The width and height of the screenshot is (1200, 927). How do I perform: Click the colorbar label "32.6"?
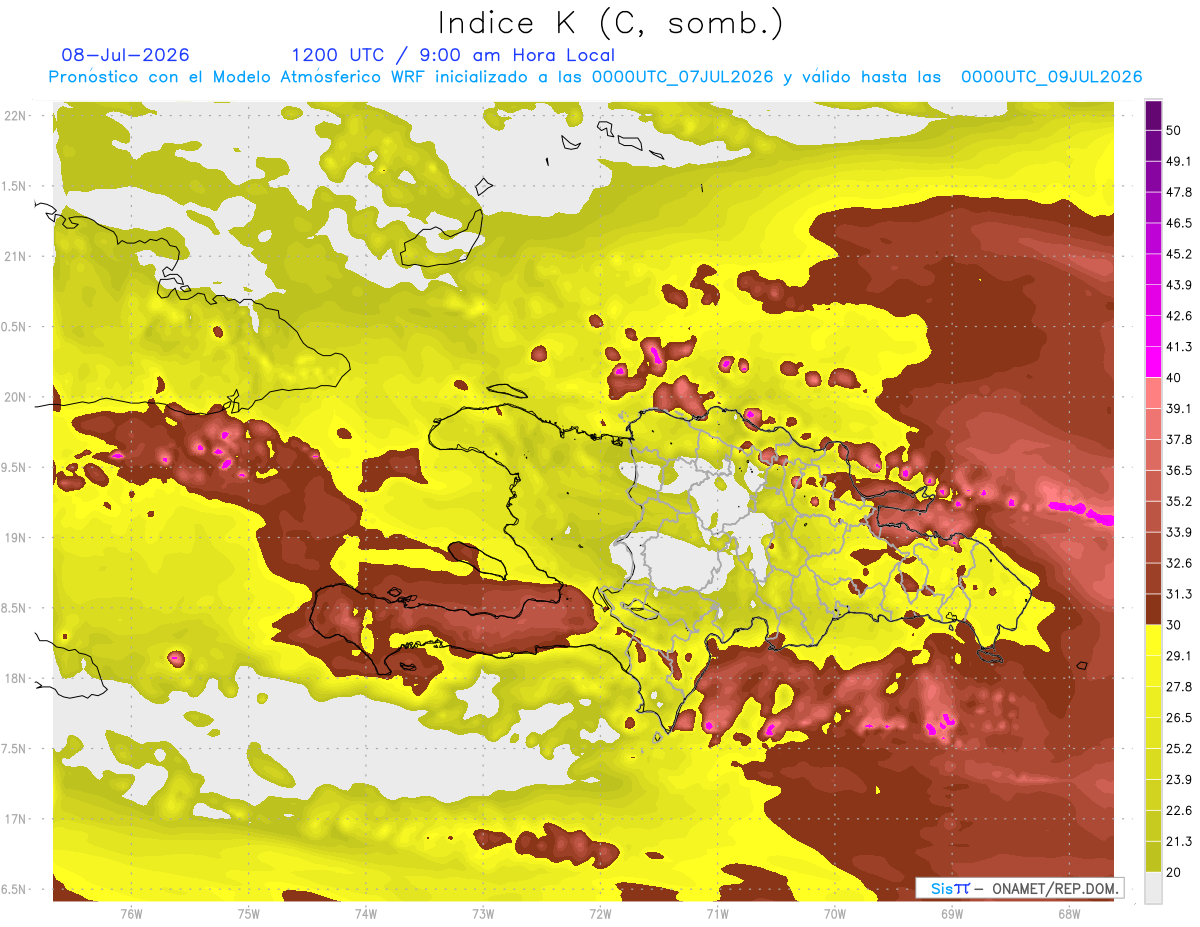[1179, 563]
